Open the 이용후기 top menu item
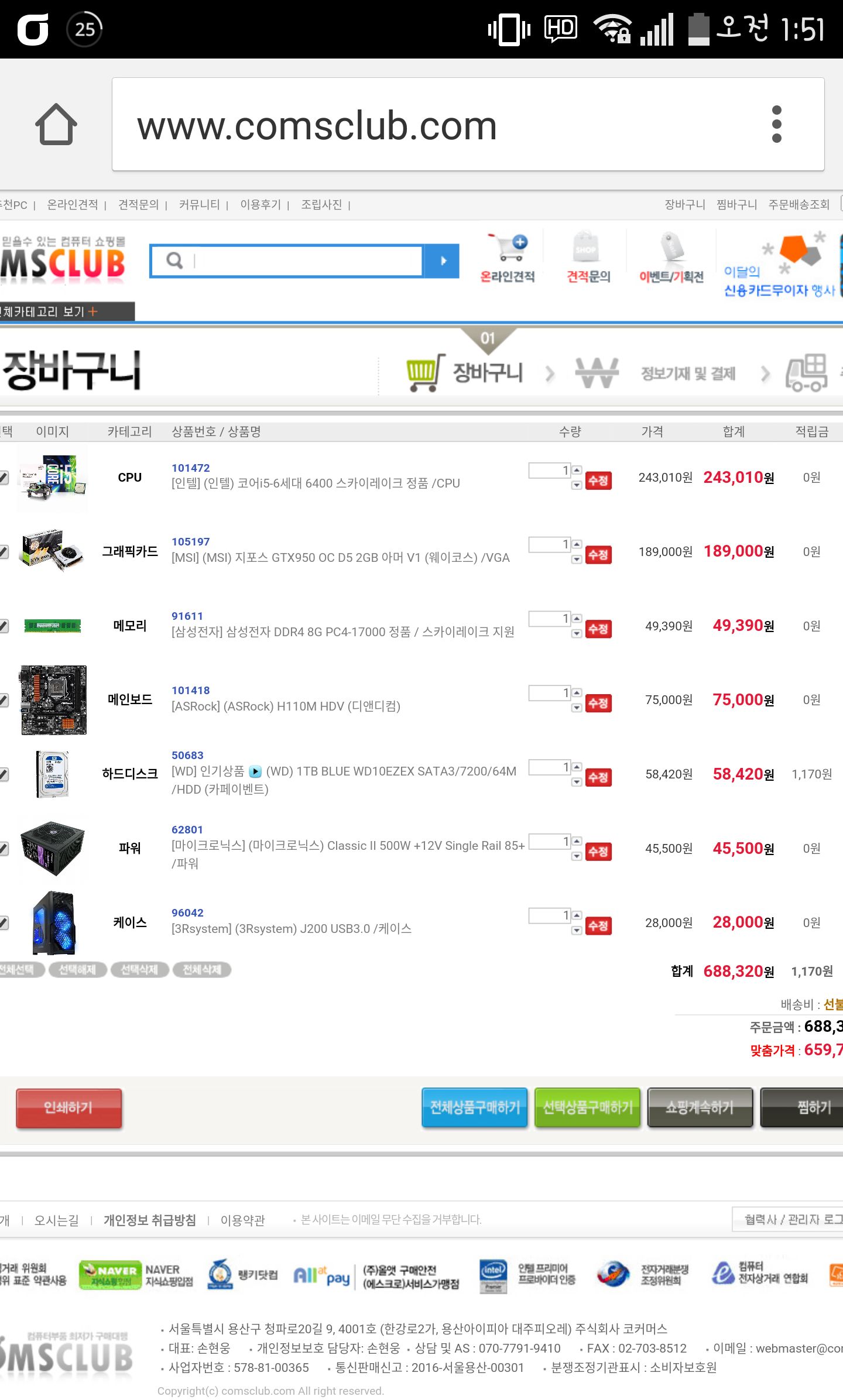 point(261,204)
